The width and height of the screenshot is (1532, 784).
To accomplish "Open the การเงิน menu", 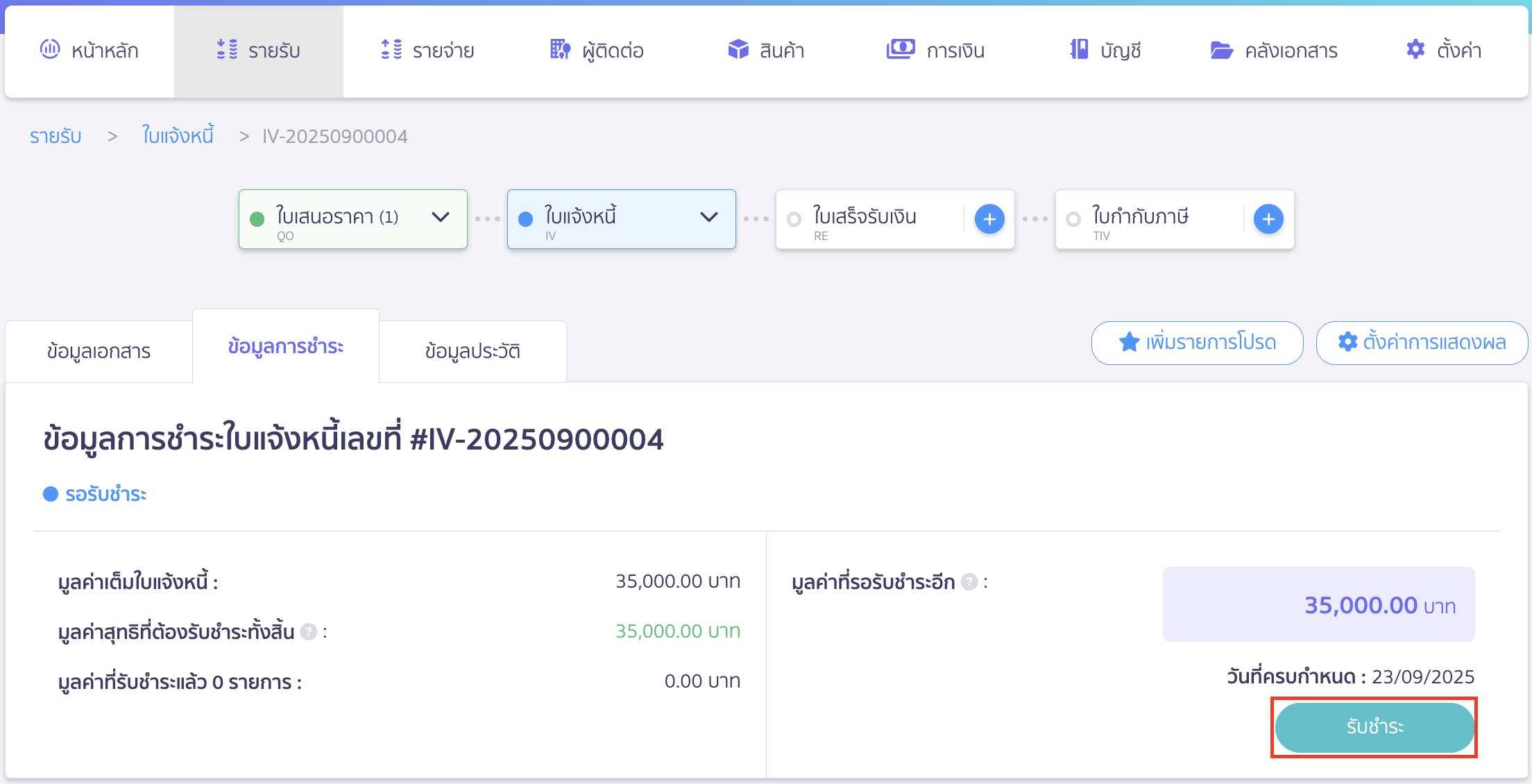I will click(935, 51).
